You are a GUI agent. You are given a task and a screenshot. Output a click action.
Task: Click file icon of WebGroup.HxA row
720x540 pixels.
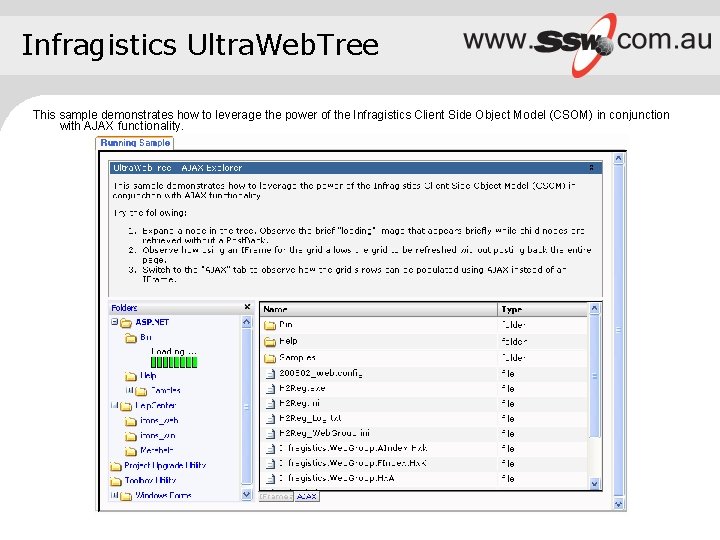pos(271,479)
